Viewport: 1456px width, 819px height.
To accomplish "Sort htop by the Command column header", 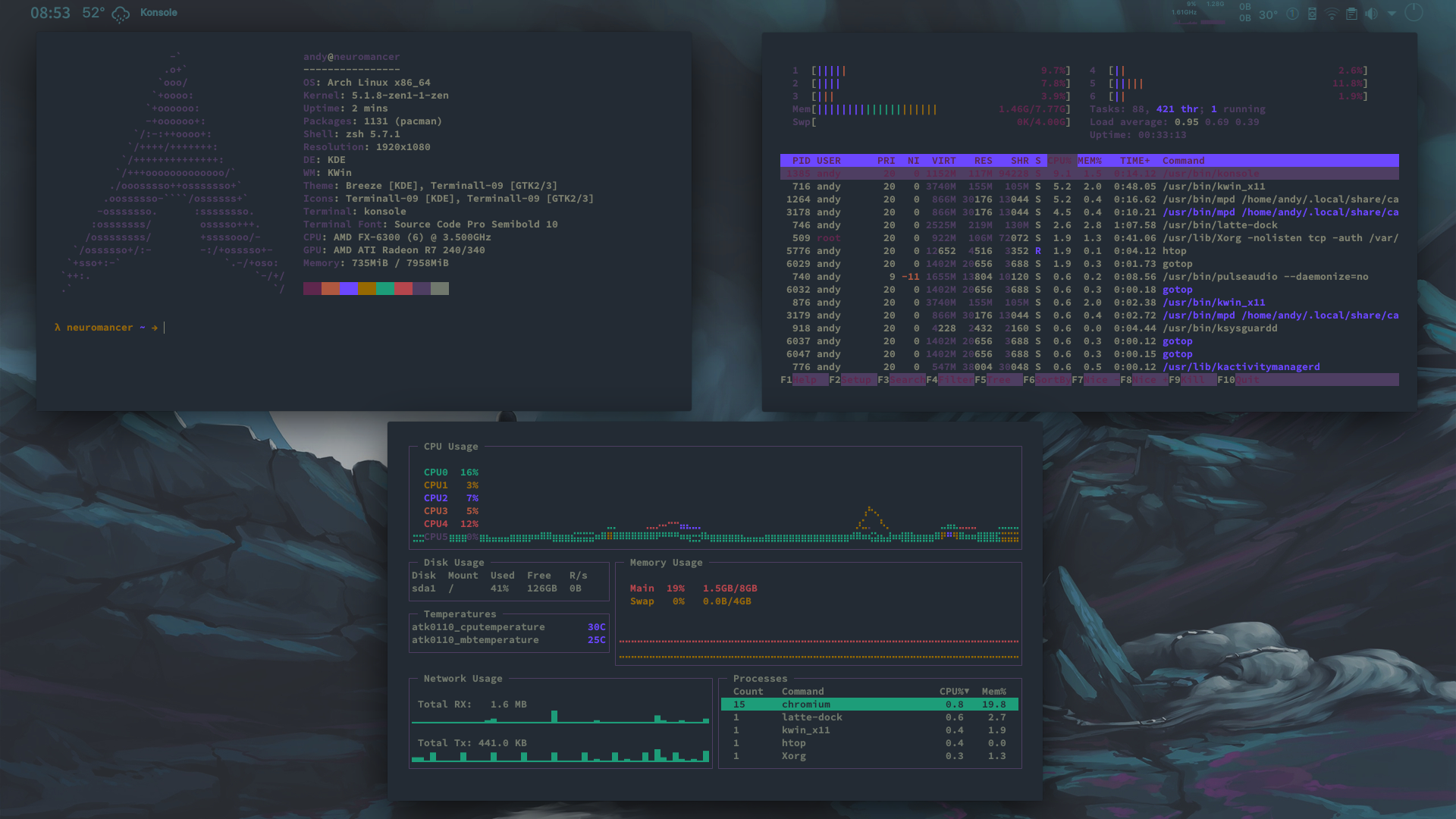I will (1184, 161).
